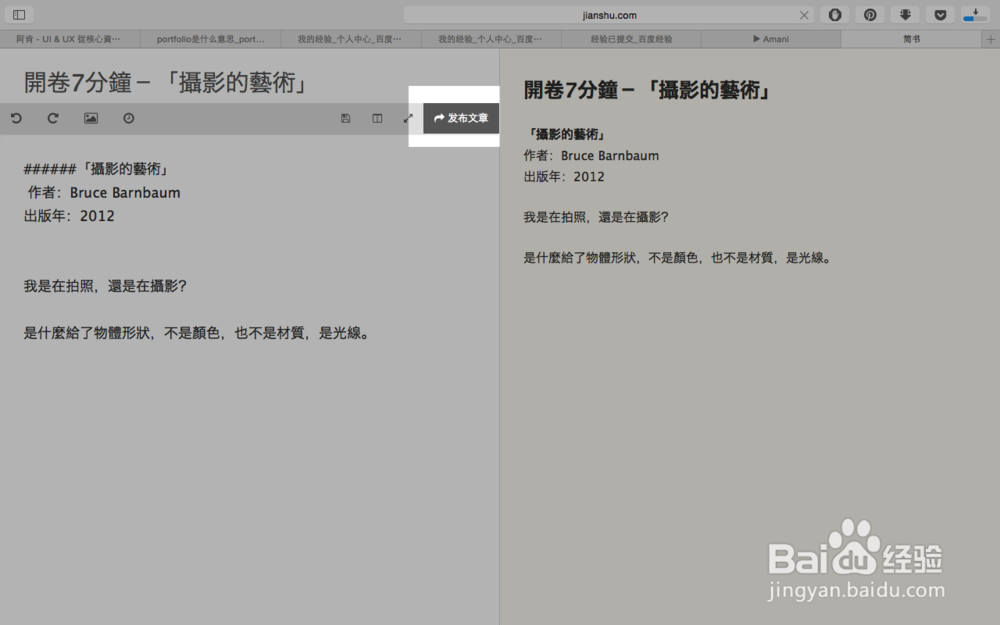Expand the Amani bookmarks folder tab
This screenshot has height=625, width=1000.
(773, 38)
